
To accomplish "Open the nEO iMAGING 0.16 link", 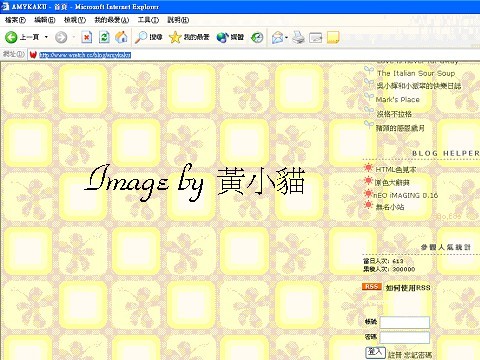I will (405, 195).
